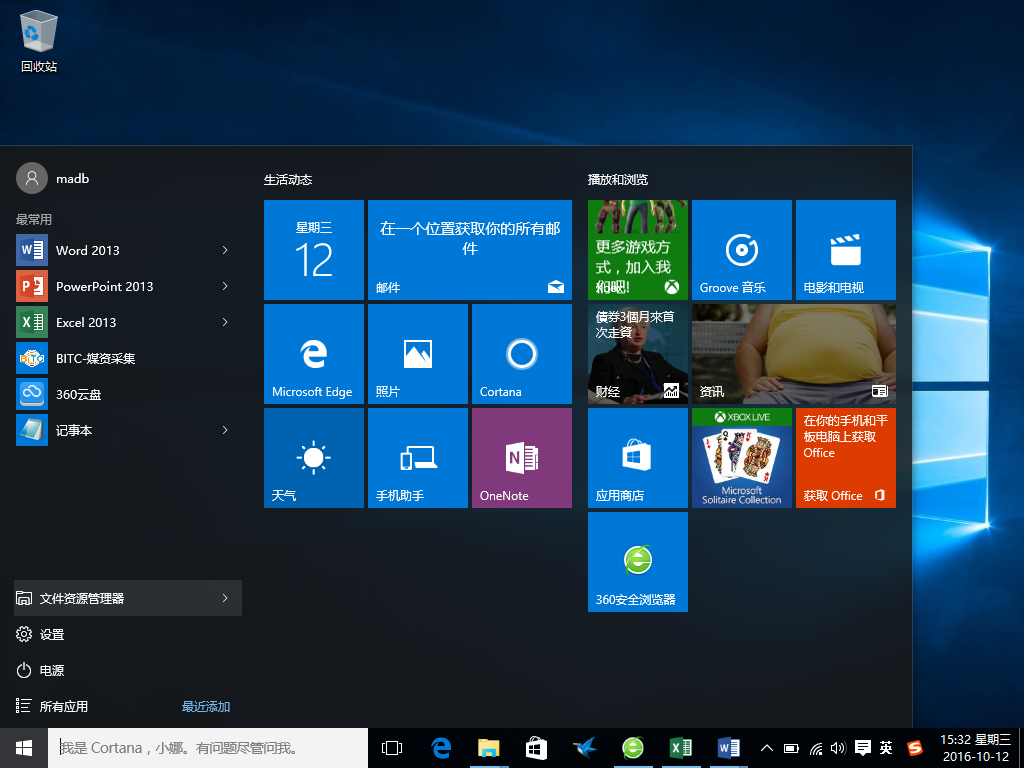Switch the 英 input language indicator
Viewport: 1024px width, 768px height.
[x=886, y=748]
